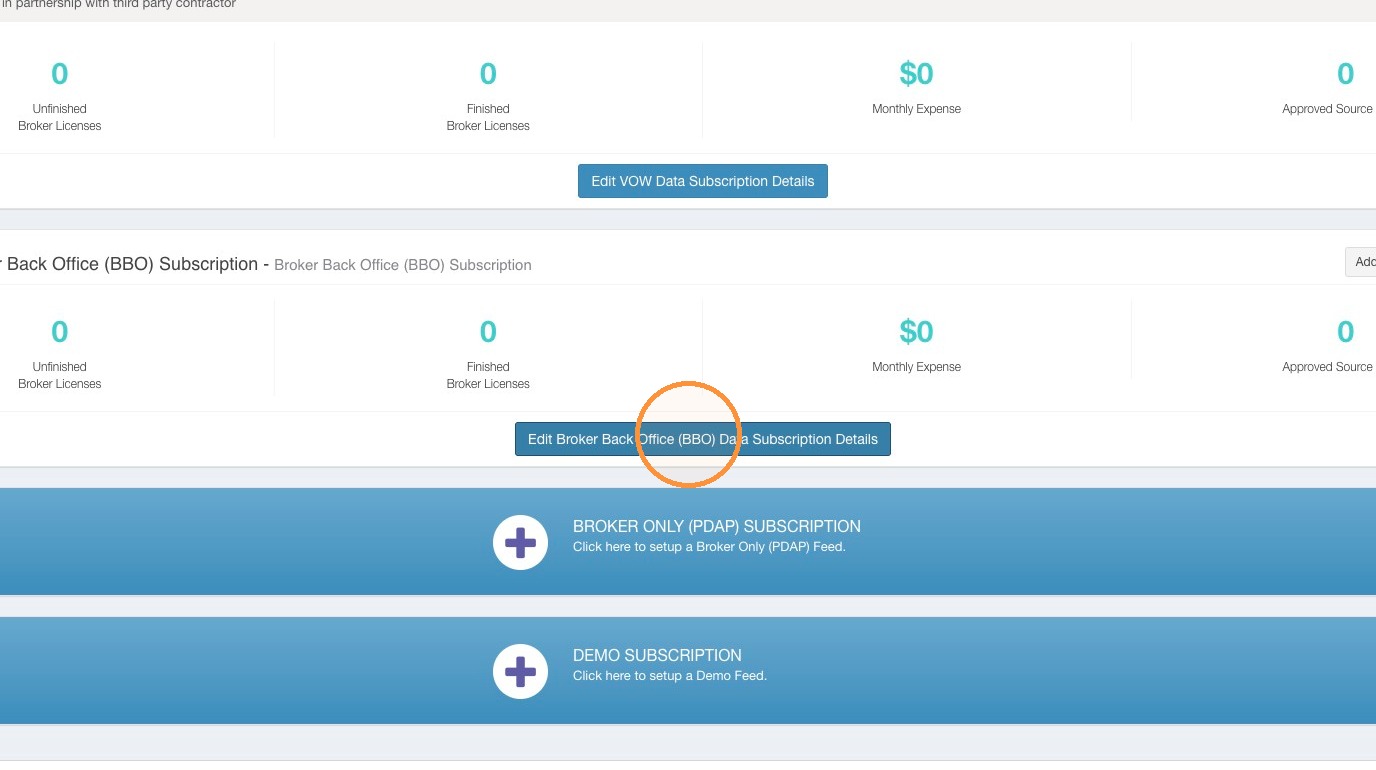Click 'Click here to setup a Demo Feed.' text
The image size is (1376, 770).
pyautogui.click(x=670, y=676)
